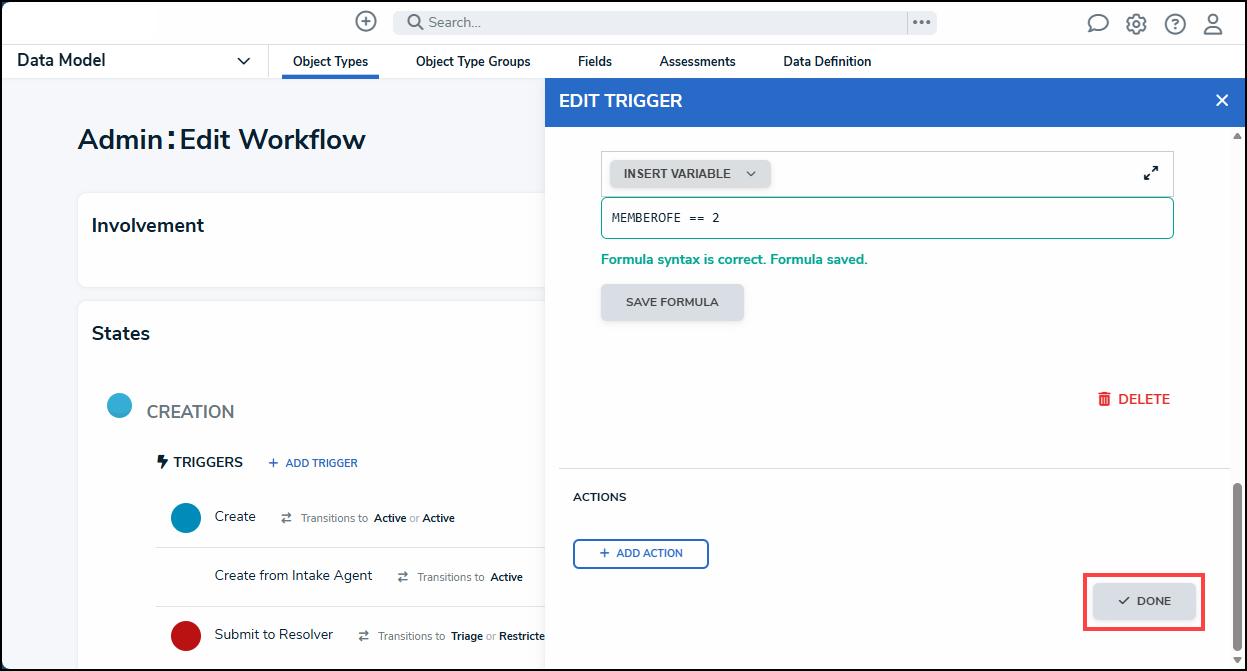This screenshot has height=671, width=1247.
Task: Click the Triage transition state name
Action: point(467,636)
